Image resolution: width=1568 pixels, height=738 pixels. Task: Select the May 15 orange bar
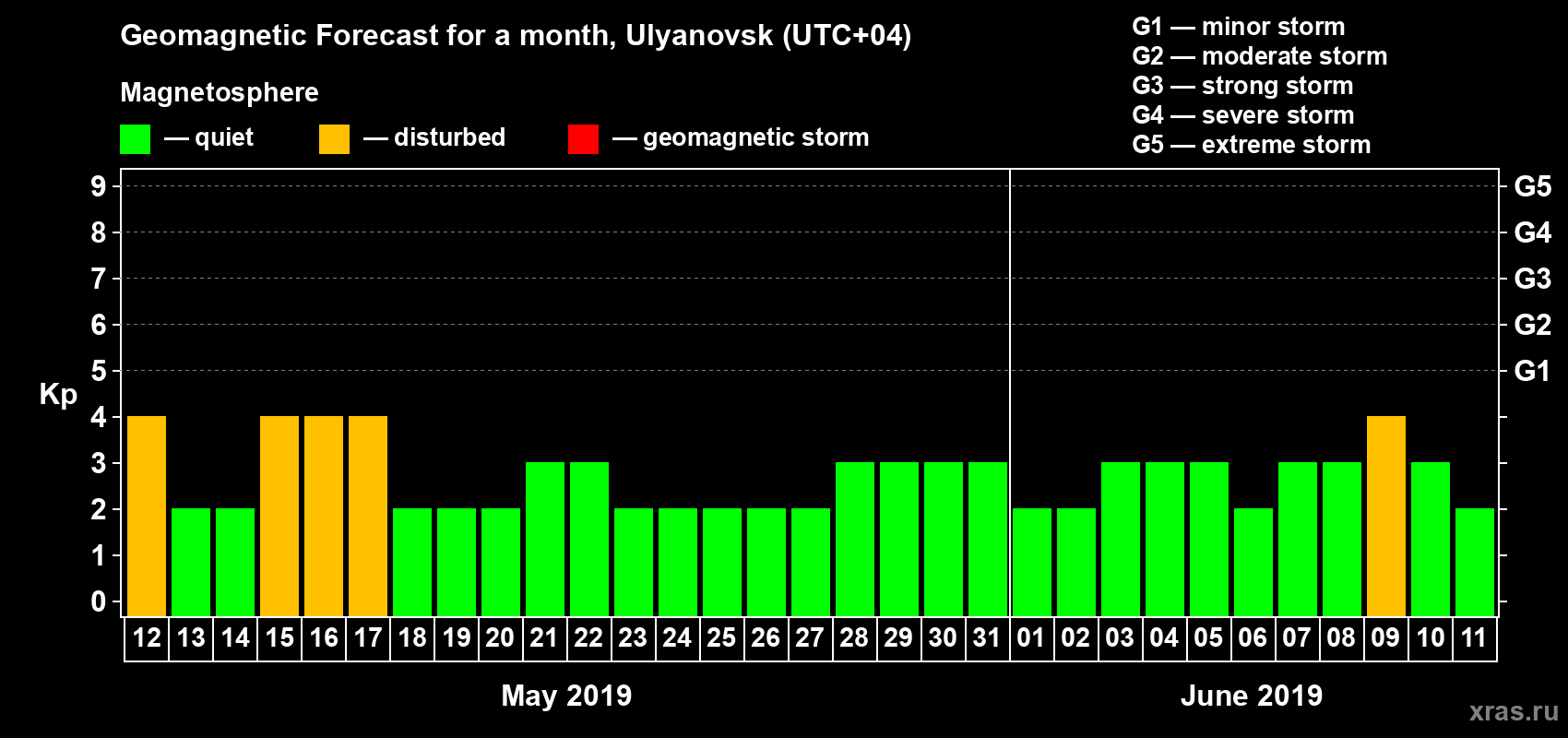pyautogui.click(x=279, y=516)
